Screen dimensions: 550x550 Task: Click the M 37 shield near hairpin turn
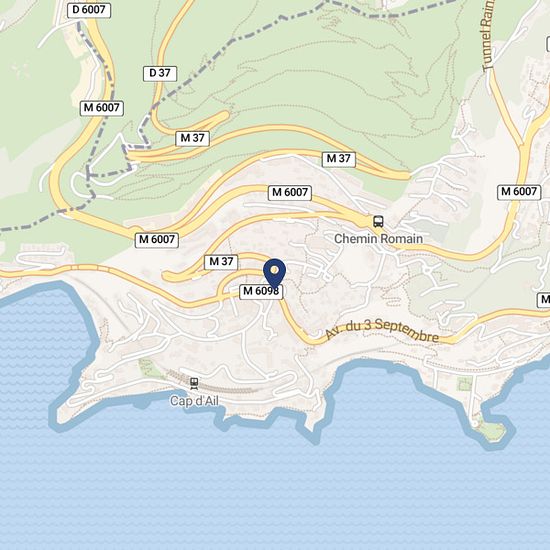tap(192, 139)
